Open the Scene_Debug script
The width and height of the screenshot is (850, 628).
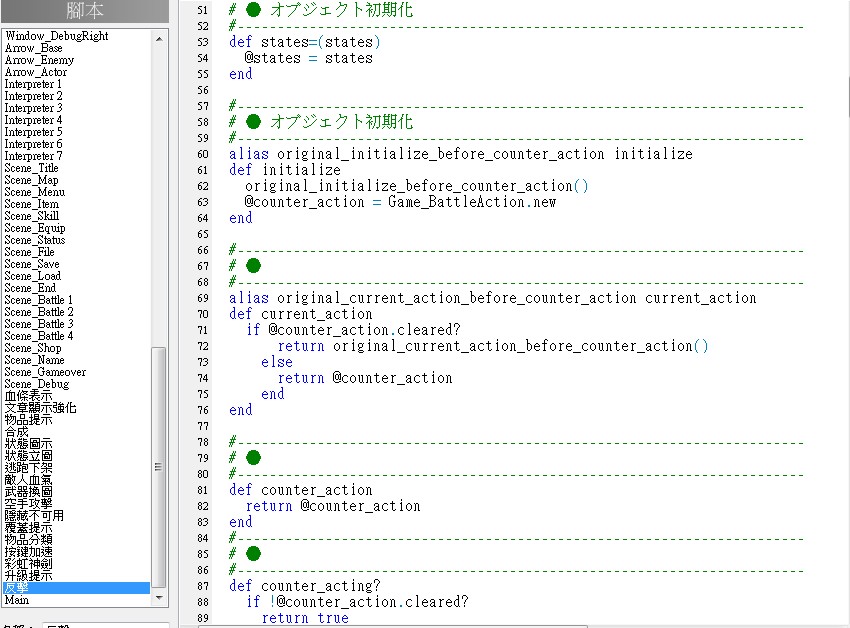(x=37, y=383)
